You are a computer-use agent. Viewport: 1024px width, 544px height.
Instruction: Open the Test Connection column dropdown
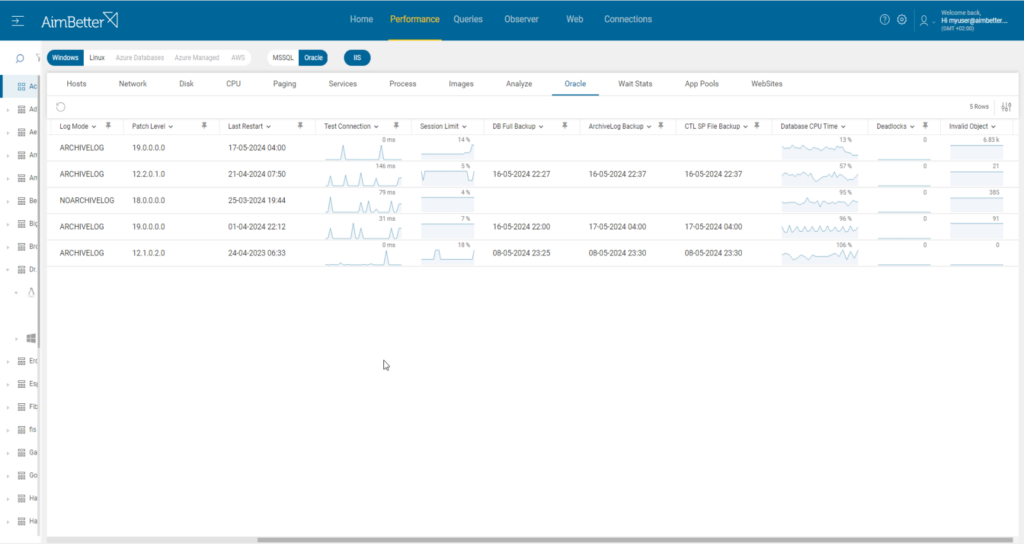click(376, 127)
